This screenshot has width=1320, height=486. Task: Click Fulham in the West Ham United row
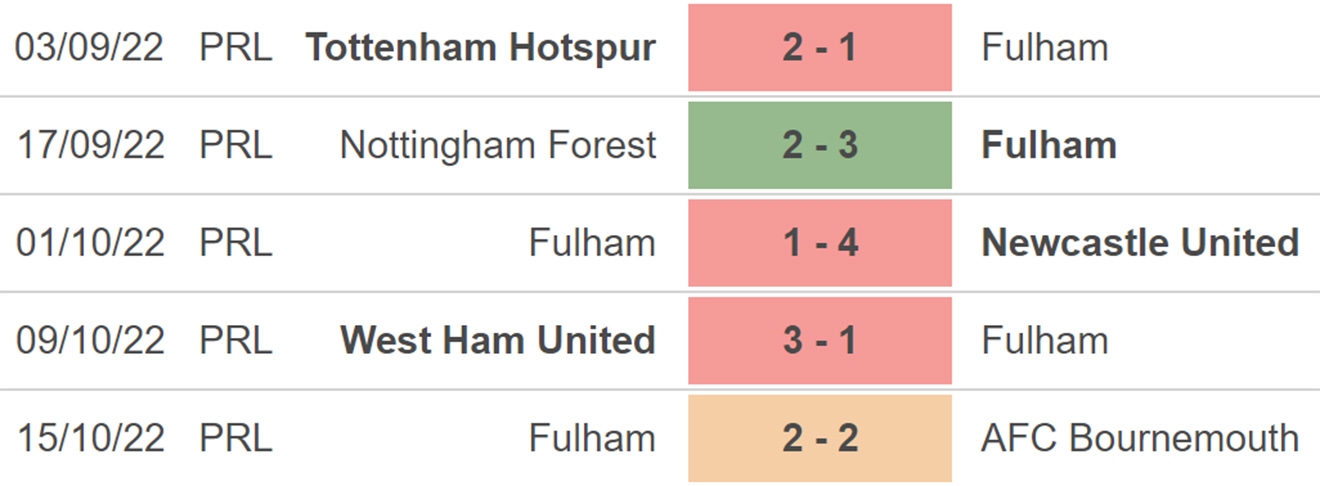tap(1045, 340)
